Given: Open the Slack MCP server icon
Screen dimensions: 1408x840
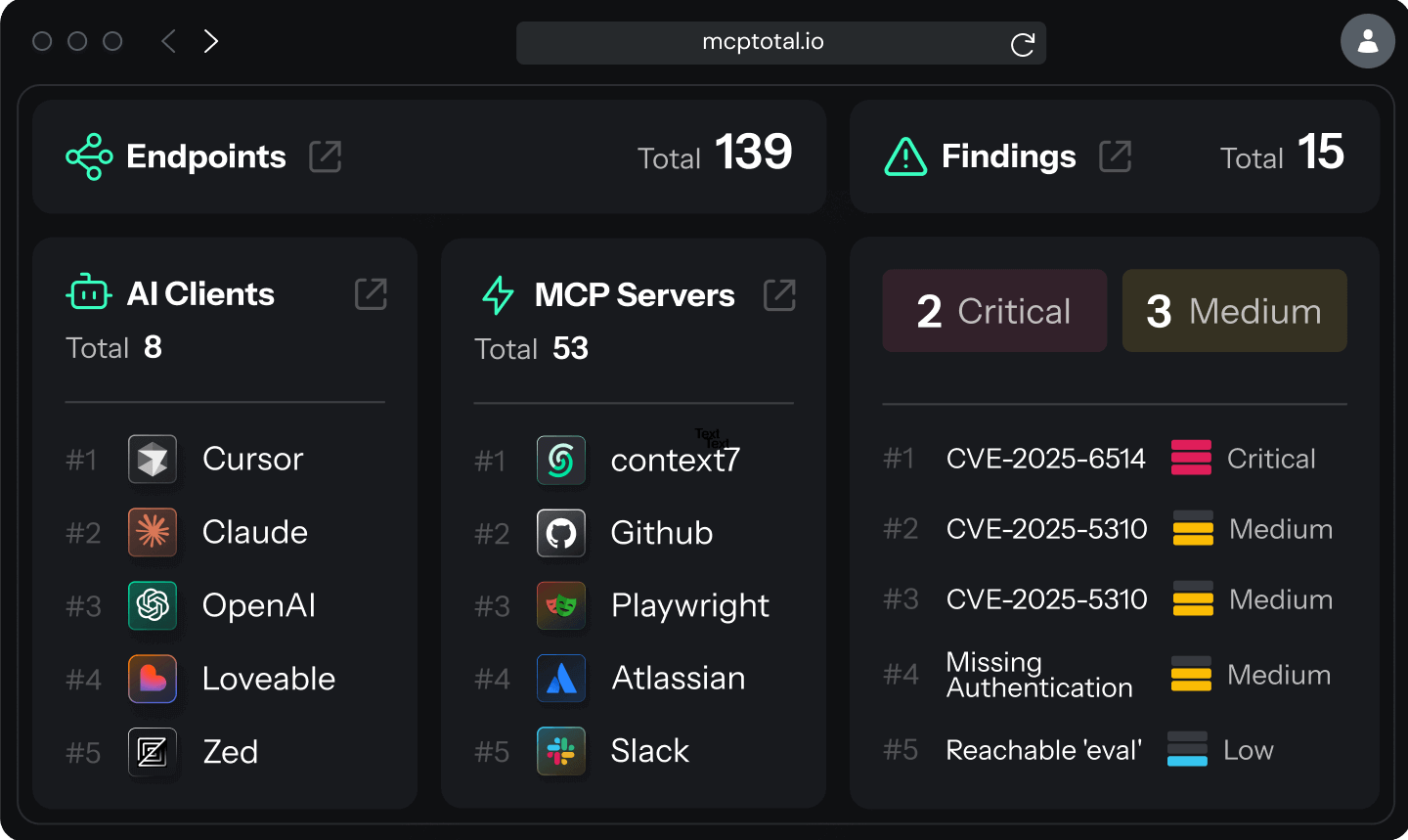Looking at the screenshot, I should pos(560,751).
